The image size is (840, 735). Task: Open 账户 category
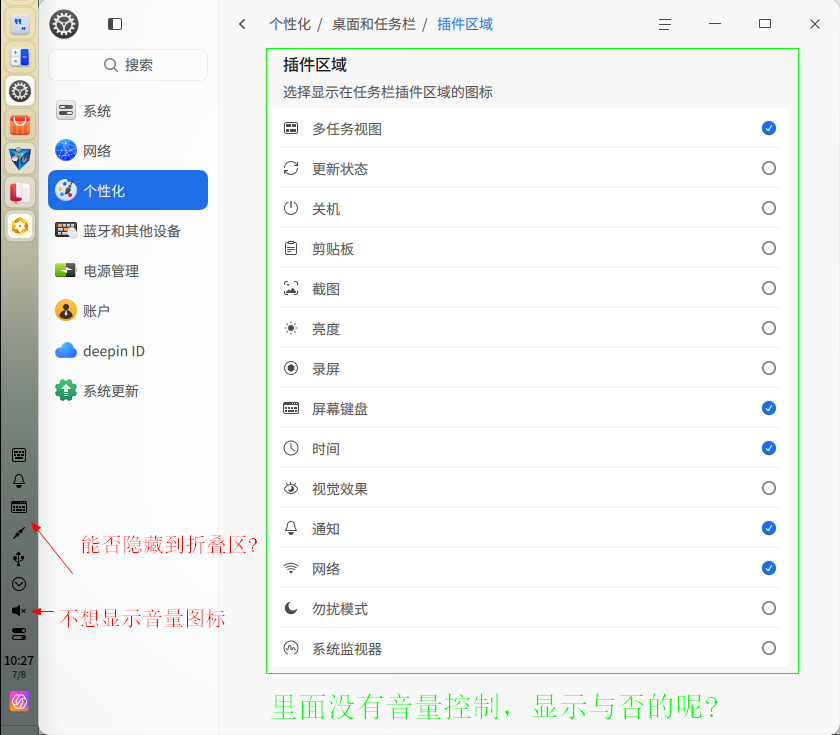pyautogui.click(x=128, y=311)
